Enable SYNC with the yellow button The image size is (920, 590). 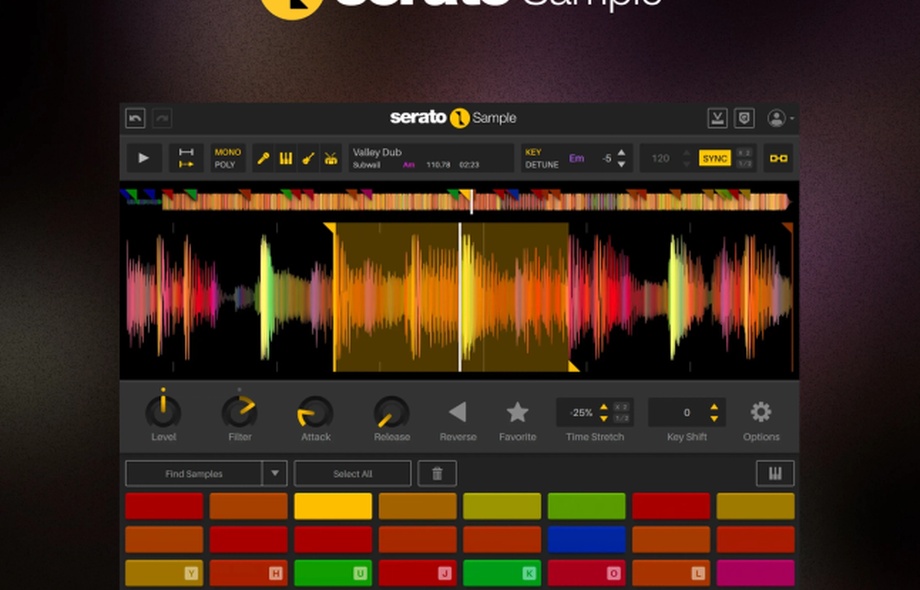(715, 158)
